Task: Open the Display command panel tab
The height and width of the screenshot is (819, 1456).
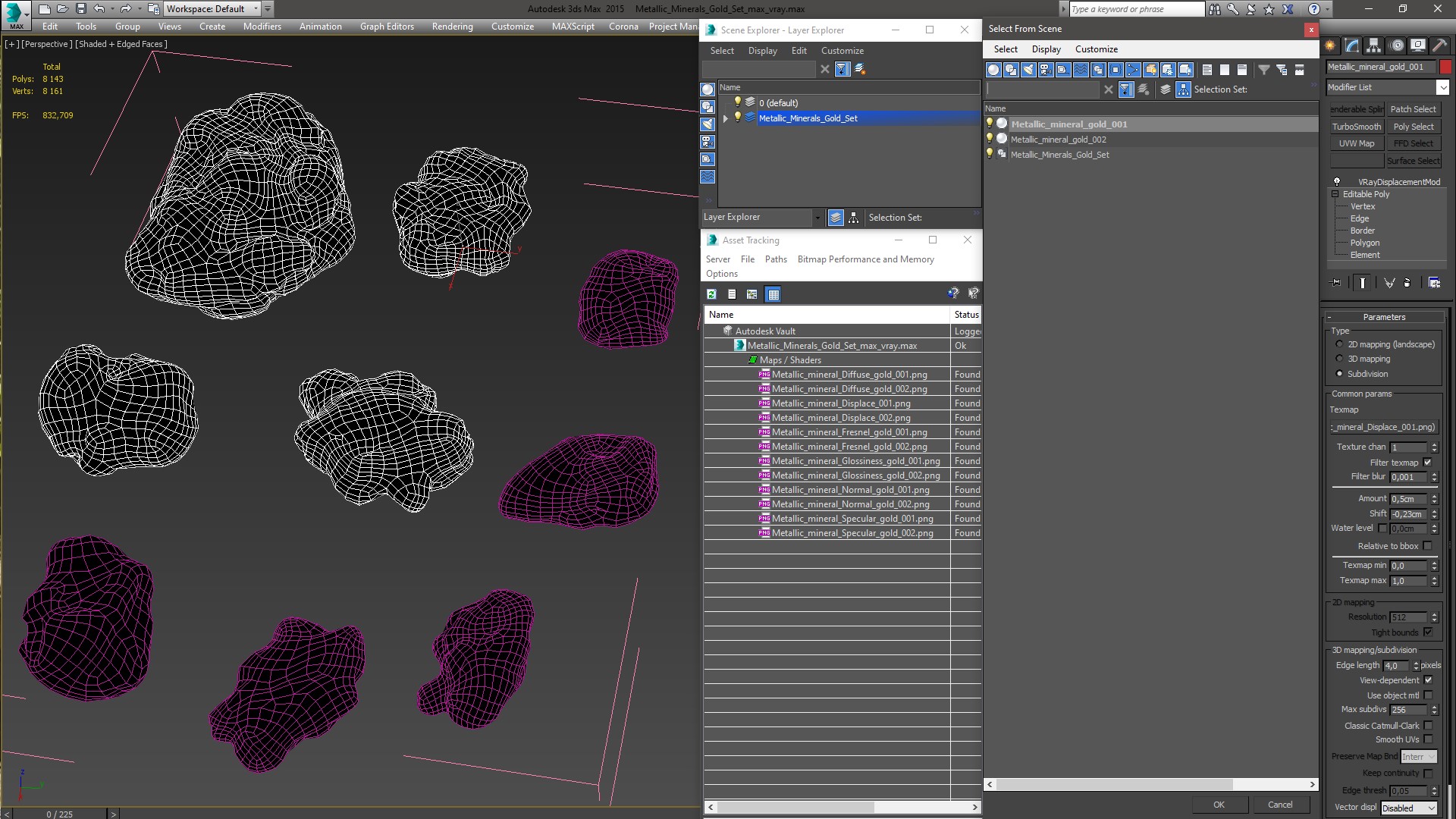Action: [1417, 45]
